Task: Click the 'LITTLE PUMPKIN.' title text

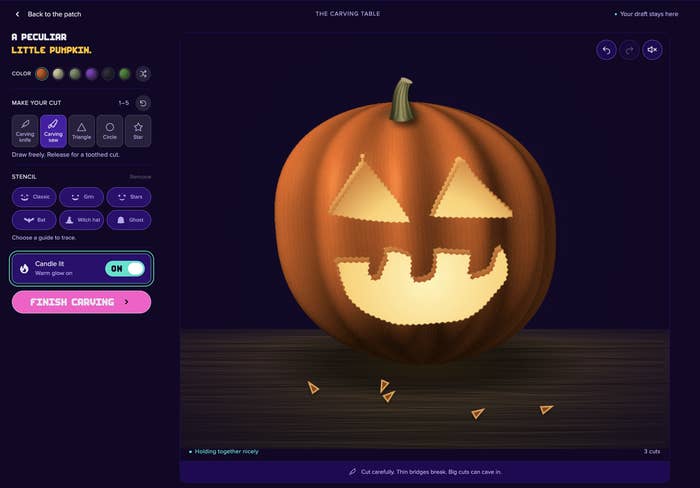Action: pos(51,50)
